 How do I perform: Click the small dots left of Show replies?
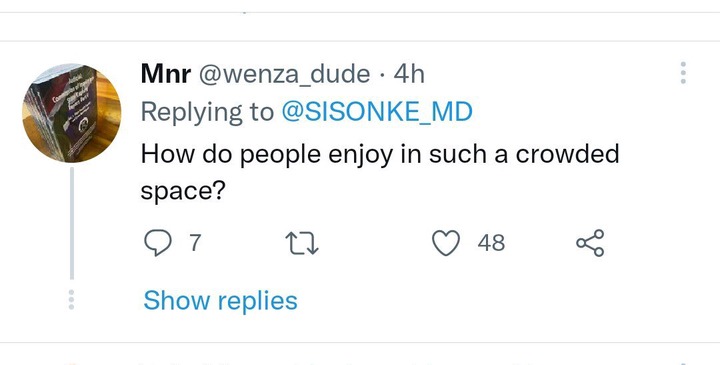71,299
